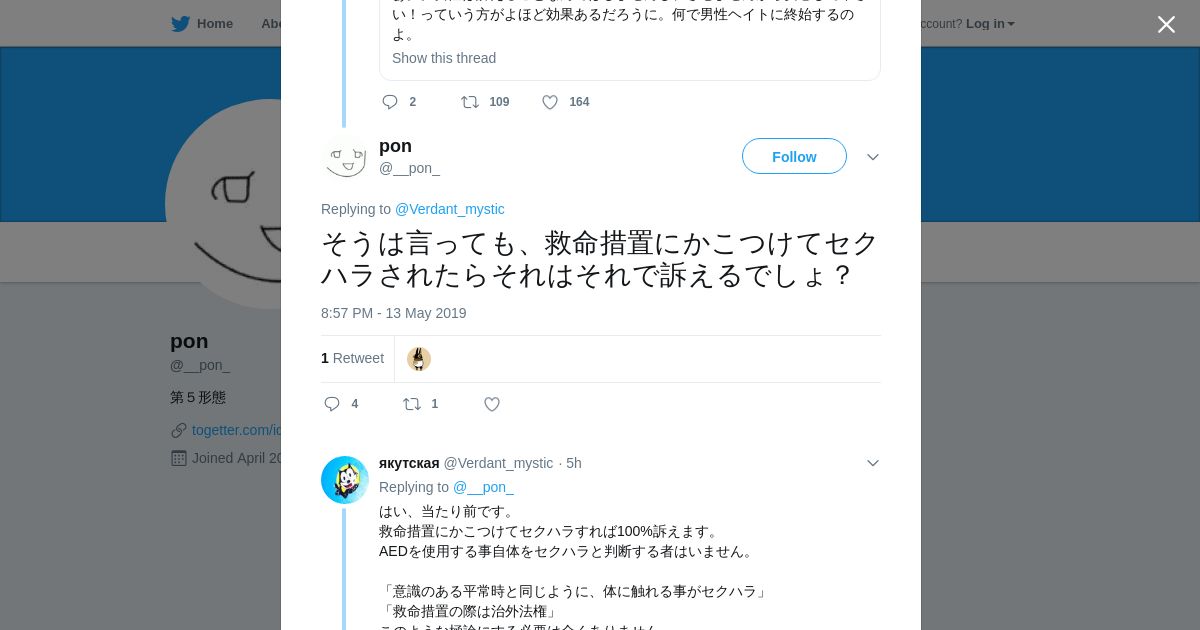Click reply icon on the parent tweet
1200x630 pixels.
click(390, 102)
